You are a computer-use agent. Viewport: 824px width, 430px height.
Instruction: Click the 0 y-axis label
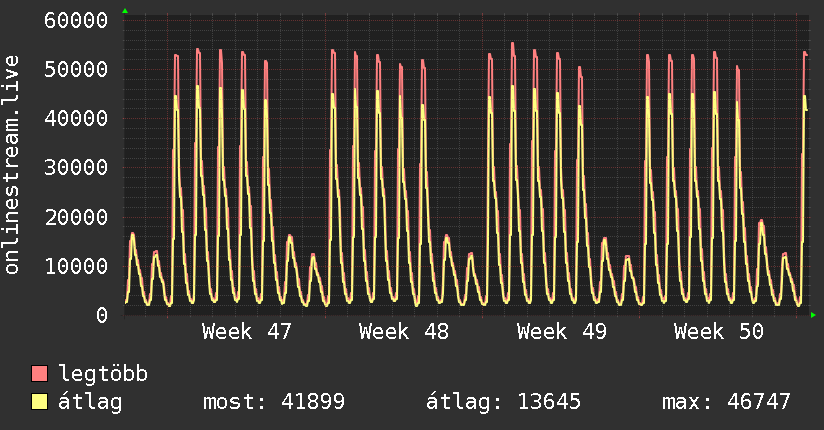tap(102, 315)
